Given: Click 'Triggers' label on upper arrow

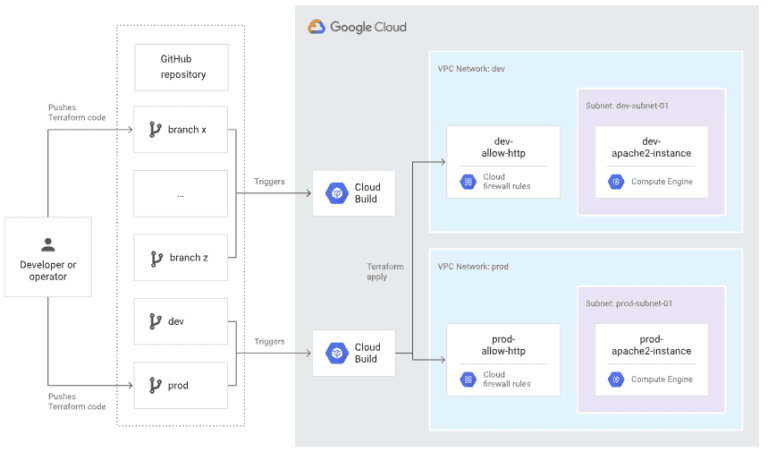Looking at the screenshot, I should click(x=269, y=182).
